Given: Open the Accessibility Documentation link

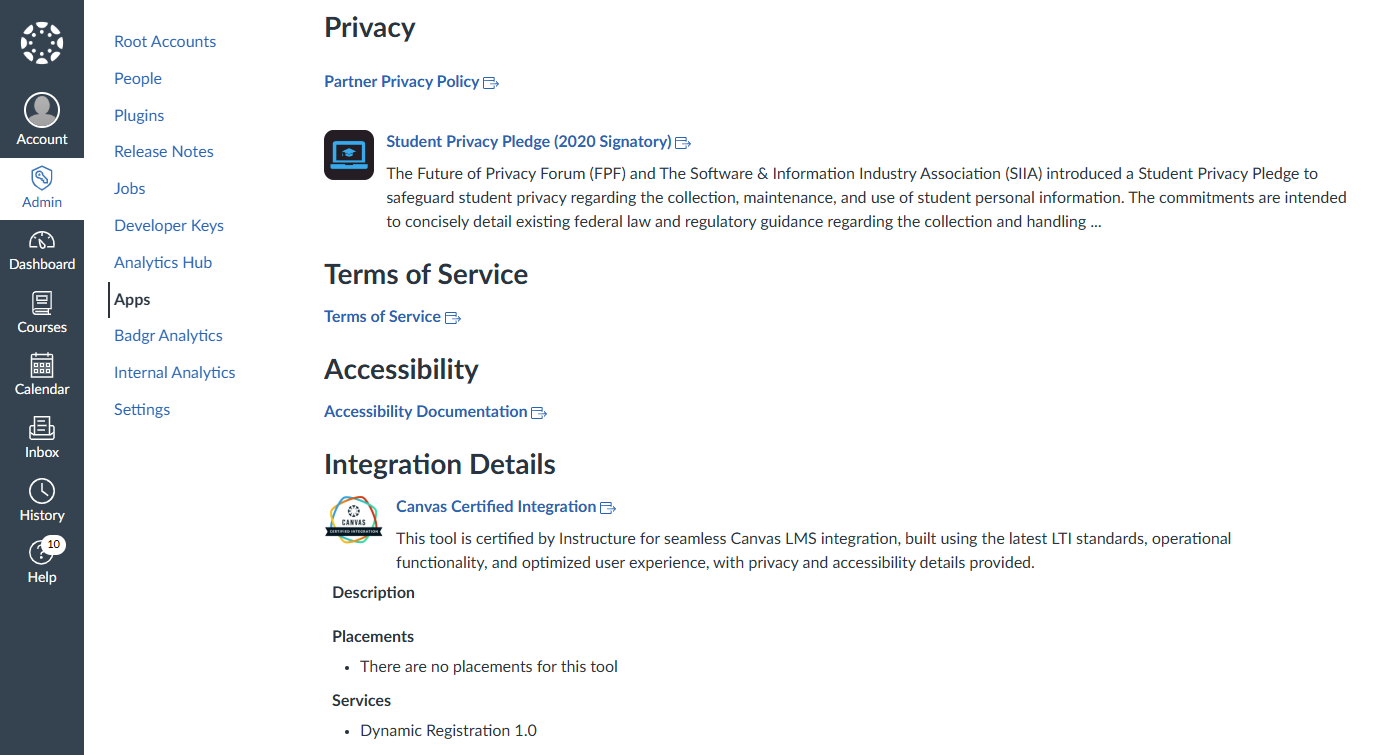Looking at the screenshot, I should 435,412.
